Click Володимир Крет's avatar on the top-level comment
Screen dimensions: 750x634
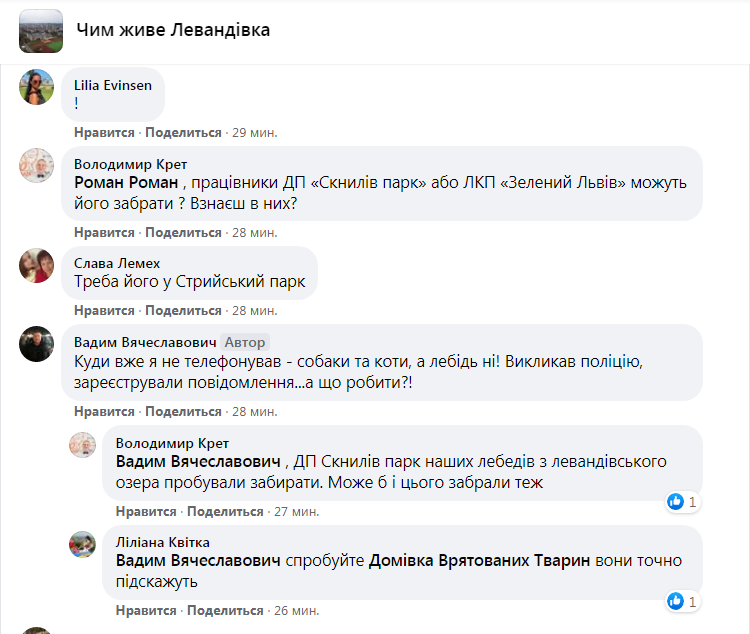[x=37, y=165]
